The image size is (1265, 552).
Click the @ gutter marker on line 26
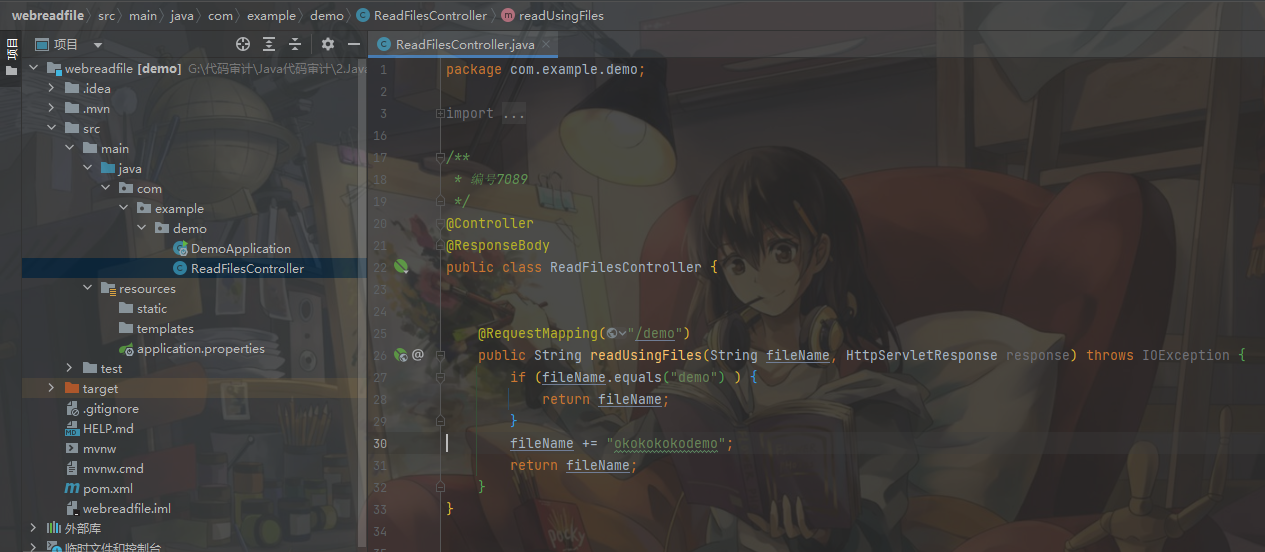pyautogui.click(x=418, y=354)
